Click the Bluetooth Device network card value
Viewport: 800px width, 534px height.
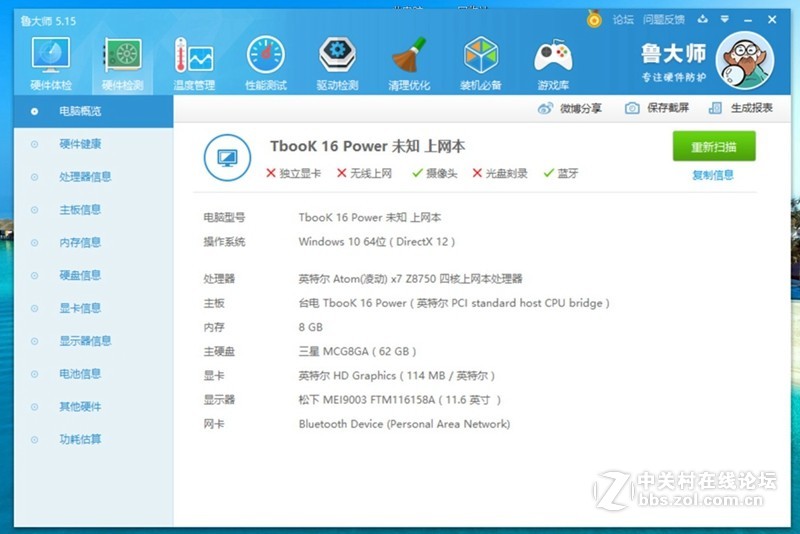(404, 424)
